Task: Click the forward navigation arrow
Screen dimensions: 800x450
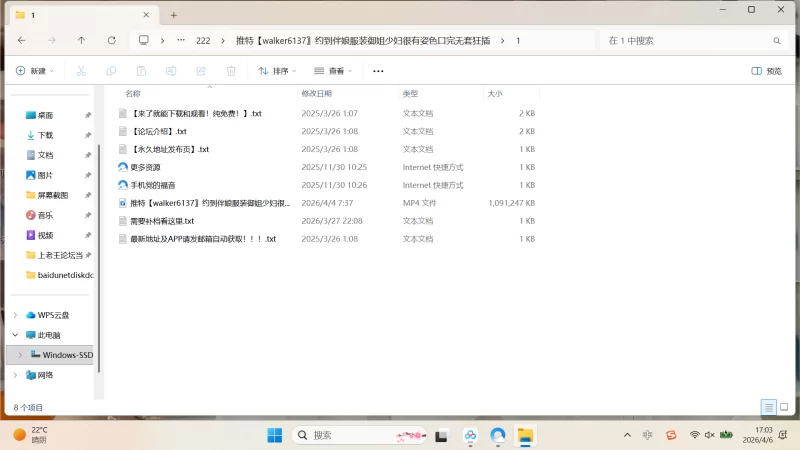Action: pyautogui.click(x=52, y=40)
